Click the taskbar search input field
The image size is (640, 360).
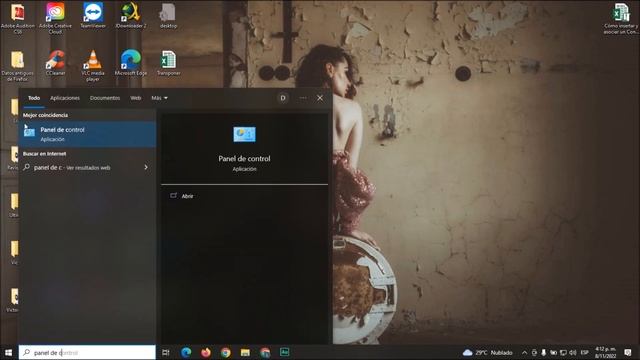pos(87,352)
